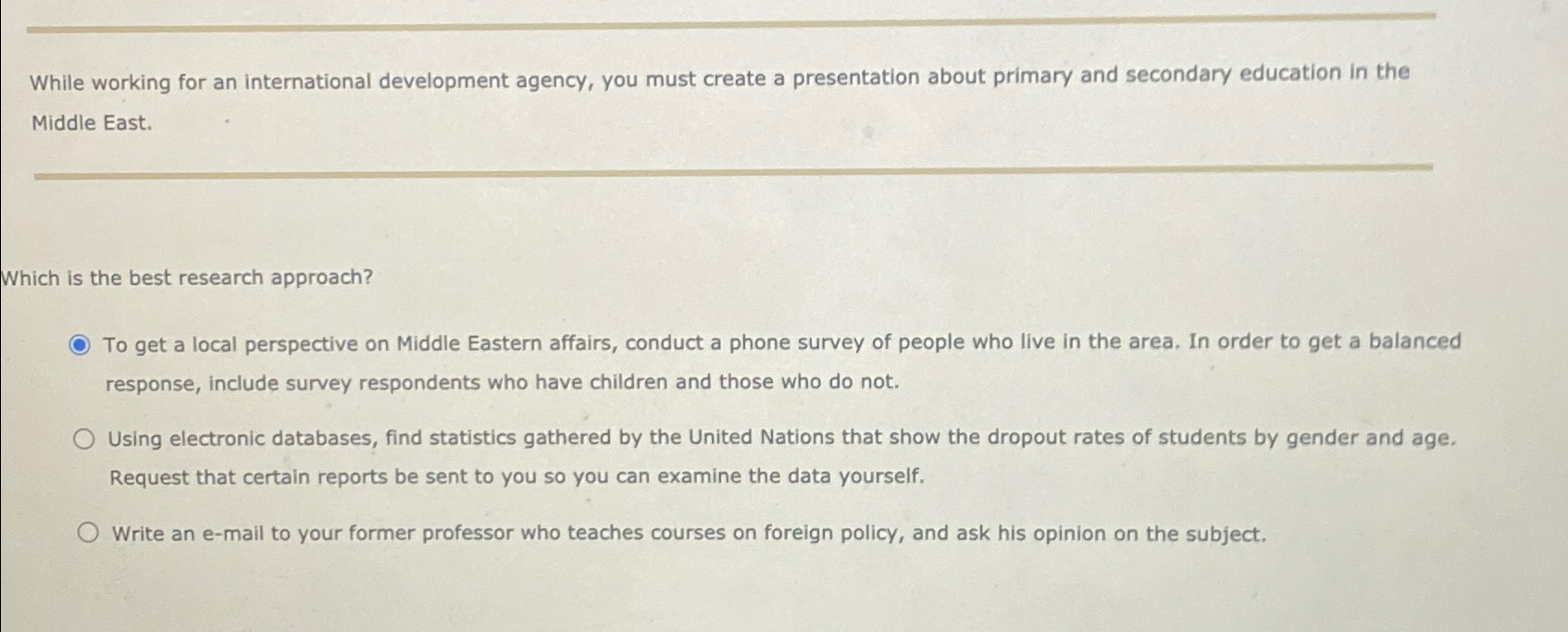Choose the electronic databases research approach
Viewport: 1568px width, 632px height.
point(85,439)
